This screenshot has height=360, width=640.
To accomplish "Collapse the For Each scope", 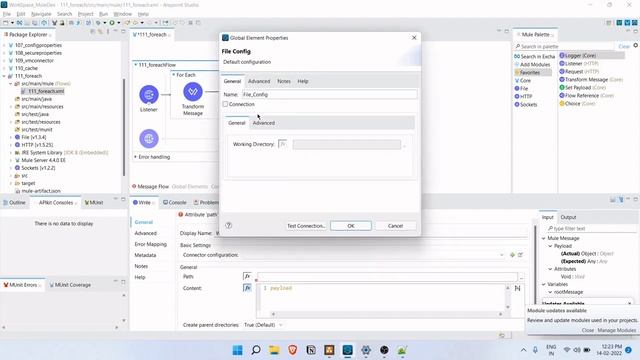I will pos(173,75).
